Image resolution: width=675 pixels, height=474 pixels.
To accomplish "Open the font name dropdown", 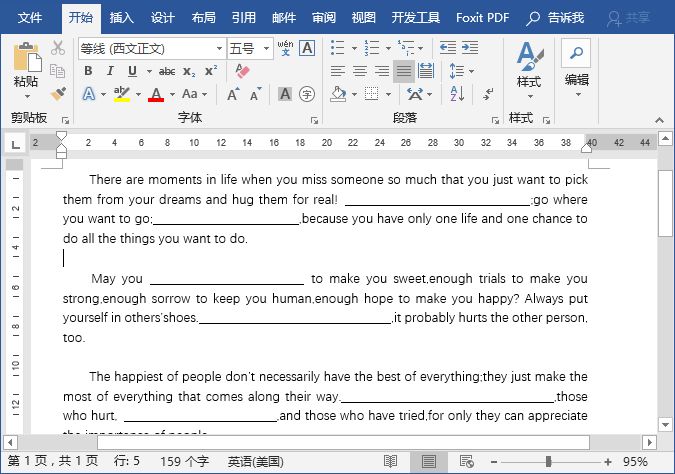I will (x=219, y=48).
